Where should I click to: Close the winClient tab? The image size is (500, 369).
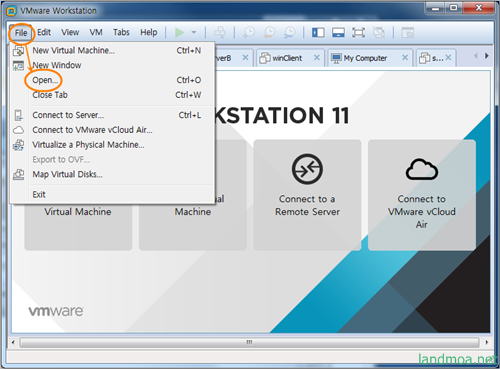point(317,58)
